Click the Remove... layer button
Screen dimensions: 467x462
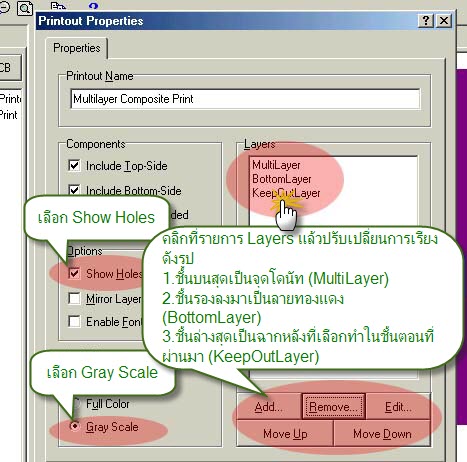click(333, 407)
